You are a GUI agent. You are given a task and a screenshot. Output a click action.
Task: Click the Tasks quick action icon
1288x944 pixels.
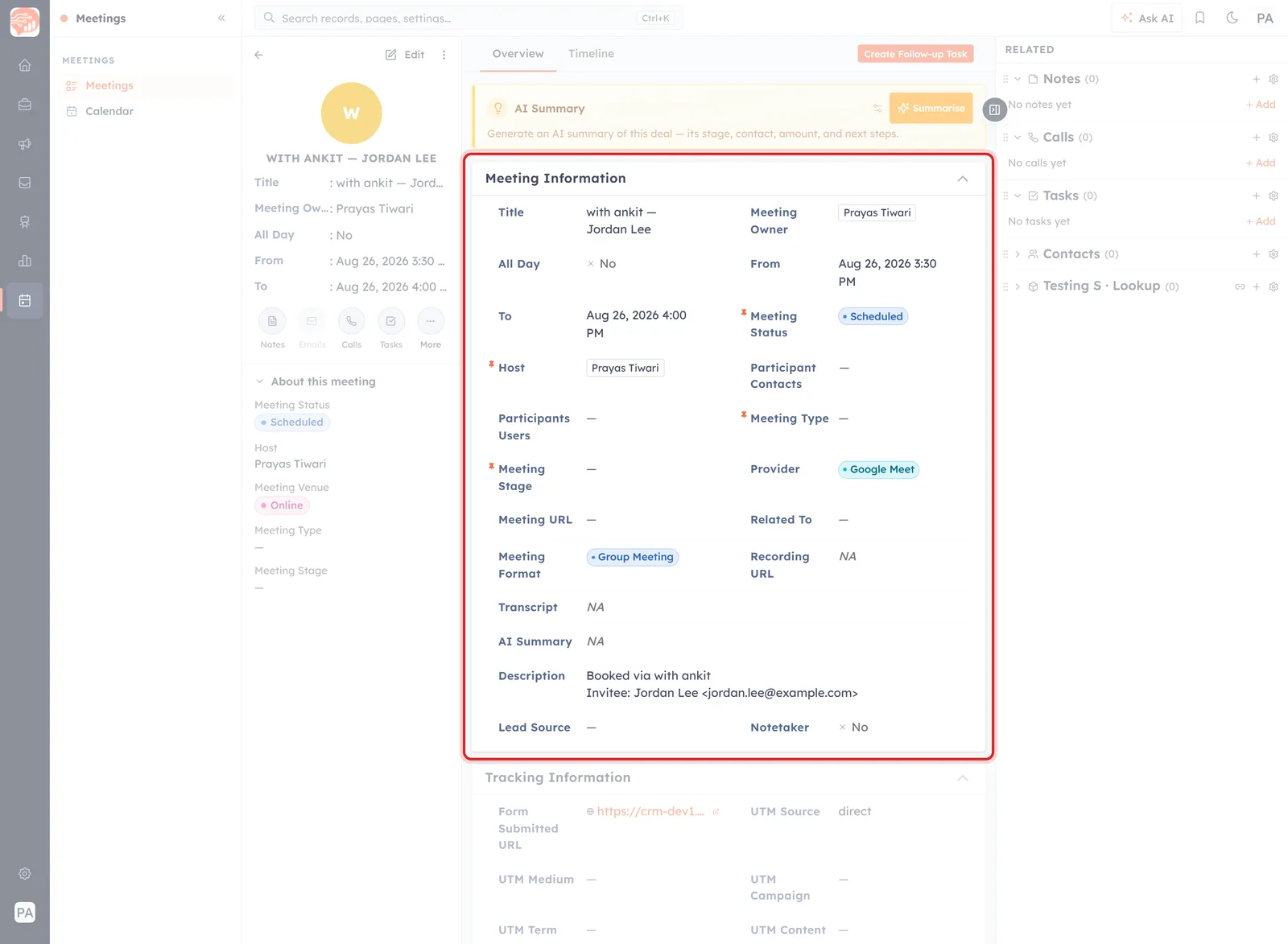coord(390,321)
